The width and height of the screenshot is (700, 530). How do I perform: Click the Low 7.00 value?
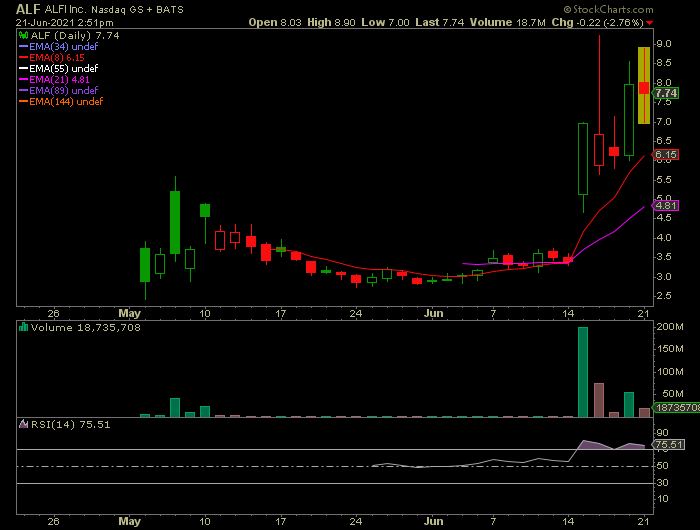pyautogui.click(x=385, y=22)
